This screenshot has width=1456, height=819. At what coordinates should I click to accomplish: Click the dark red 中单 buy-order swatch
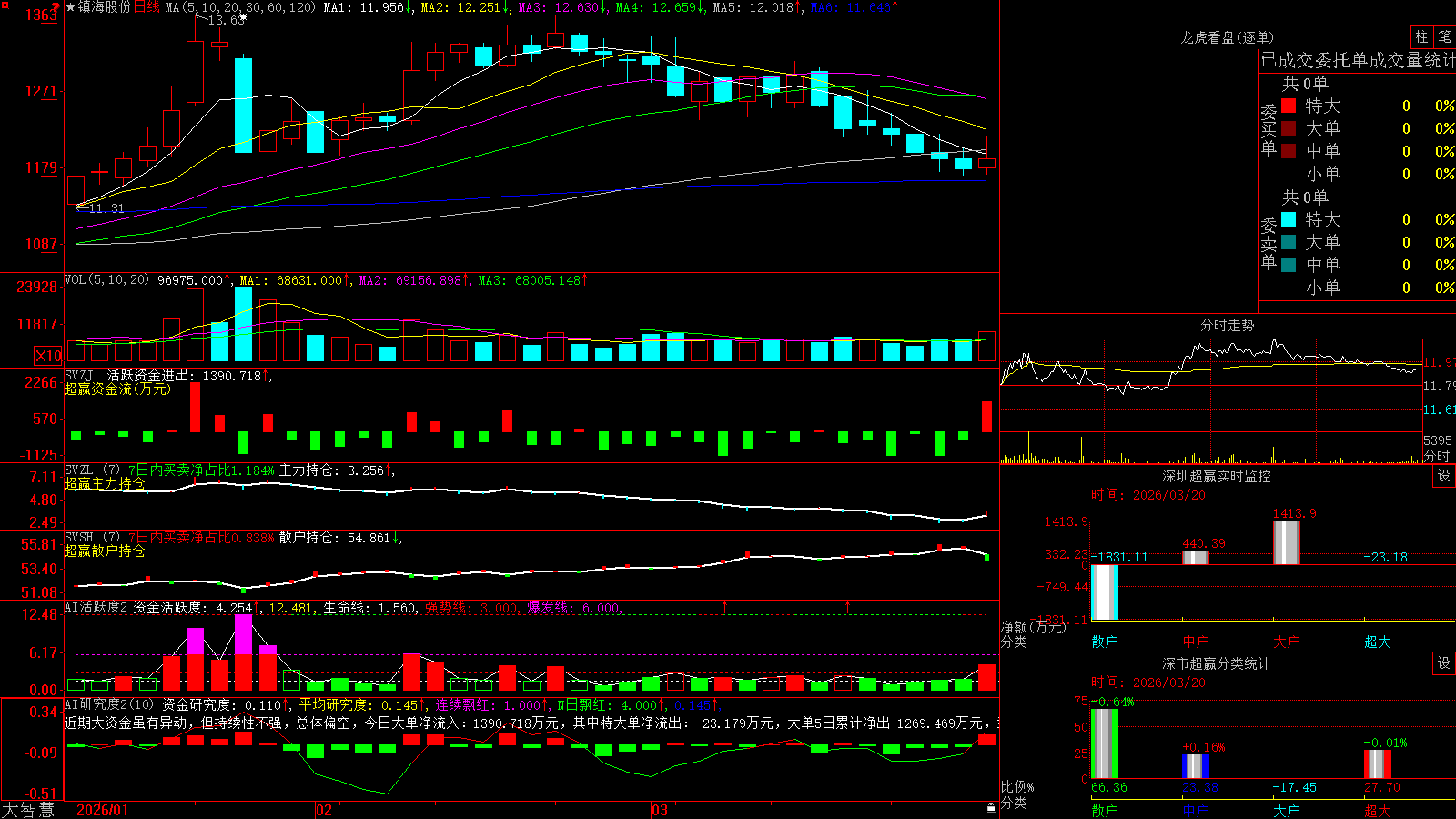pos(1289,151)
